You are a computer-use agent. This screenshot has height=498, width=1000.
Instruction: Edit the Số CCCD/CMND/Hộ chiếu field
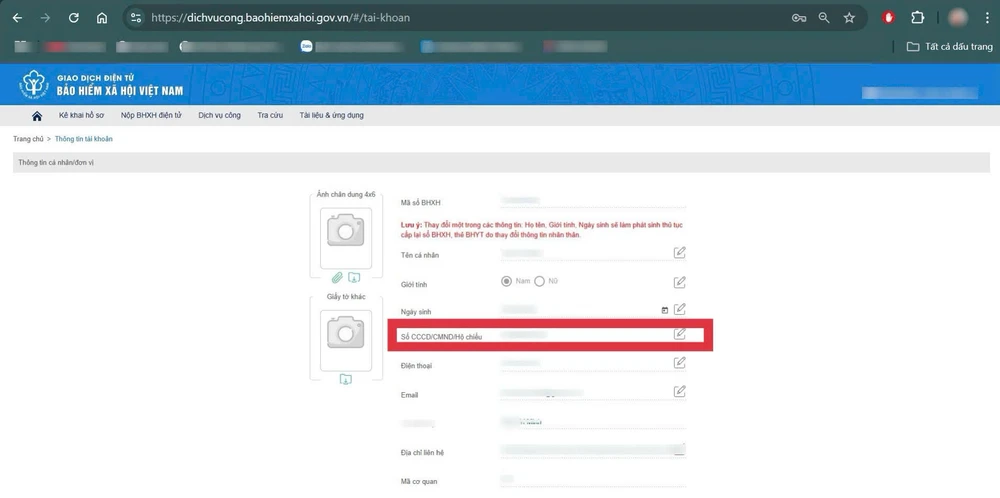click(680, 334)
